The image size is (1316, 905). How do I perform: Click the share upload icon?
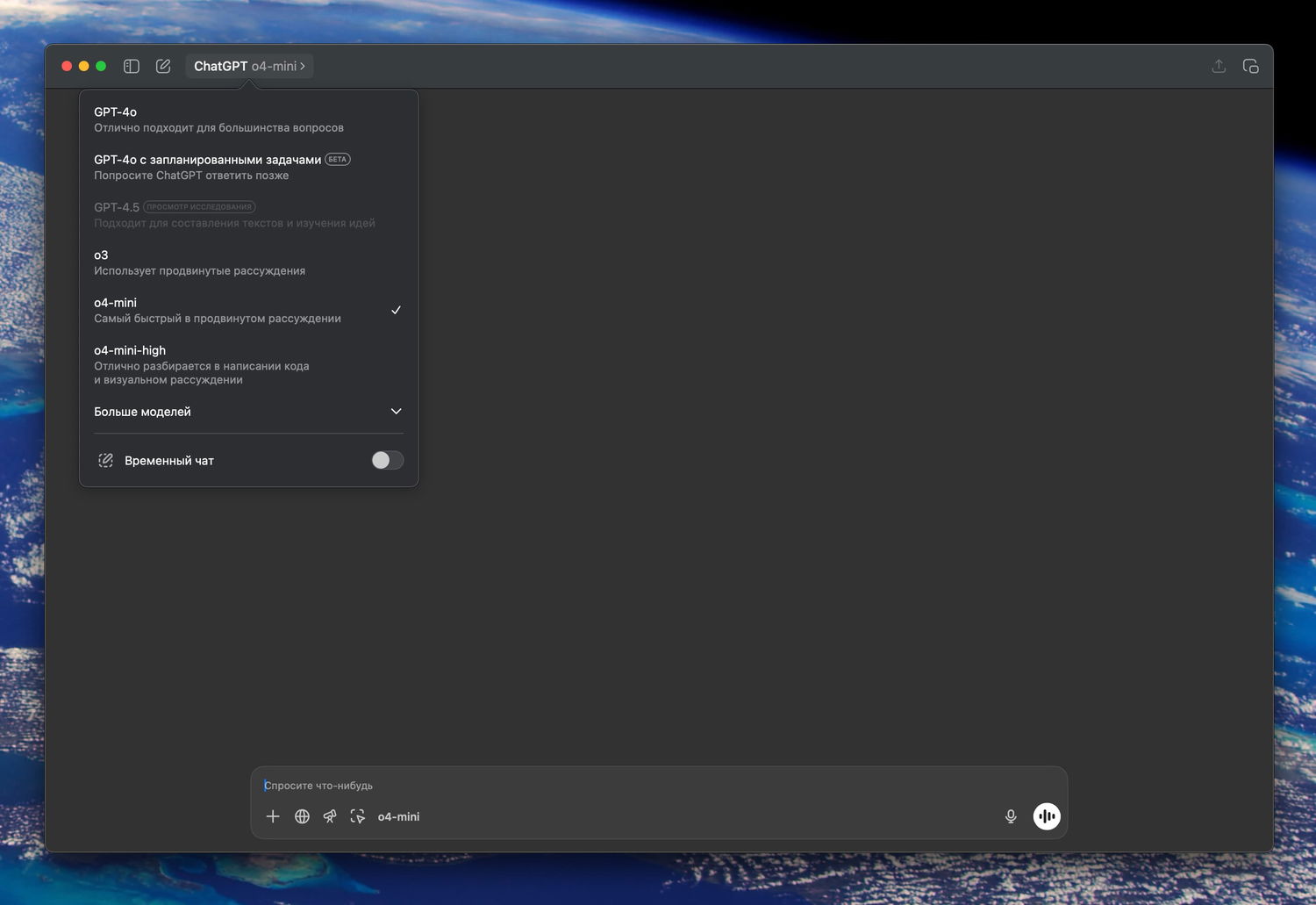coord(1219,66)
